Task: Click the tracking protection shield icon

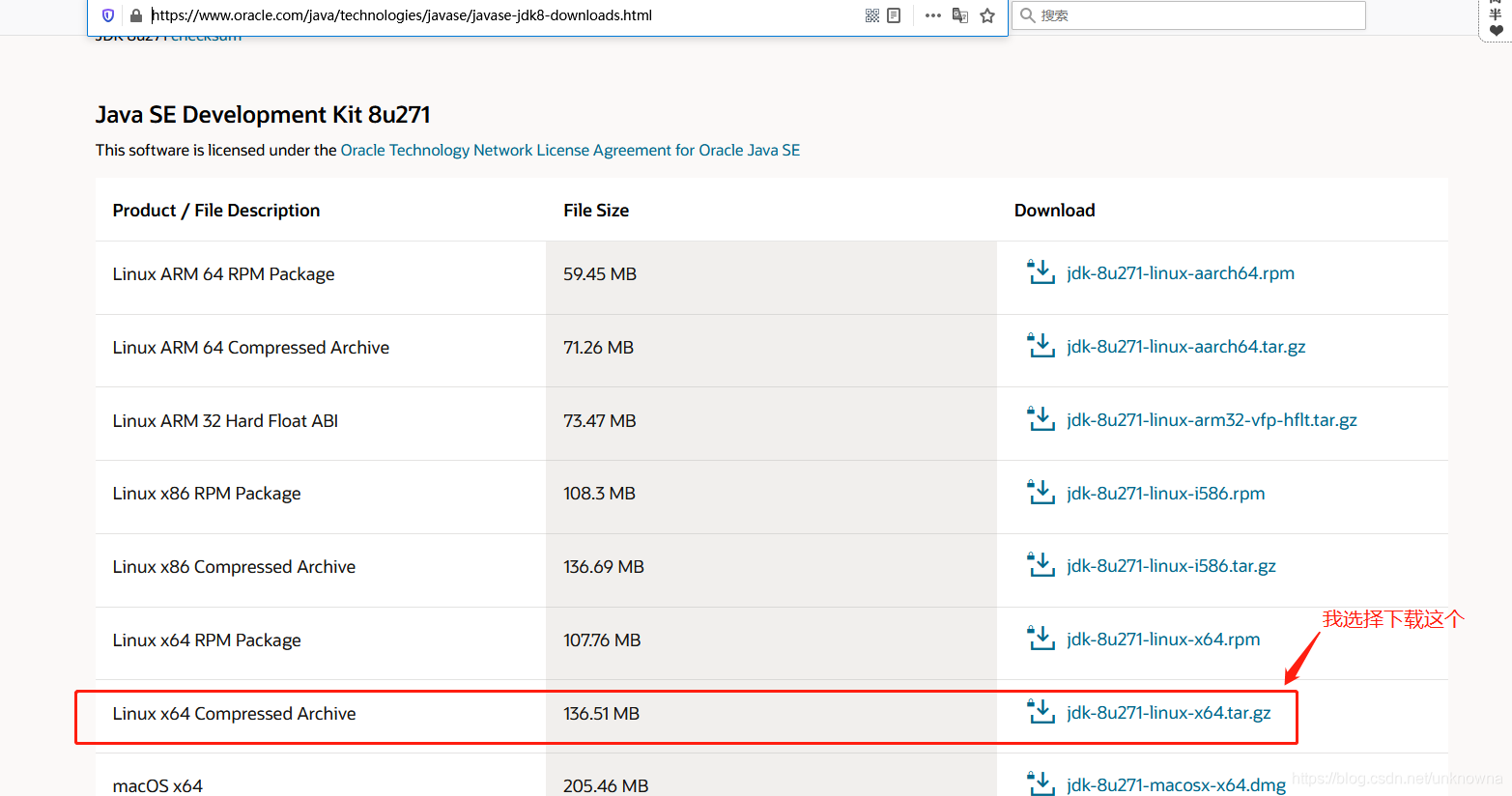Action: click(x=108, y=15)
